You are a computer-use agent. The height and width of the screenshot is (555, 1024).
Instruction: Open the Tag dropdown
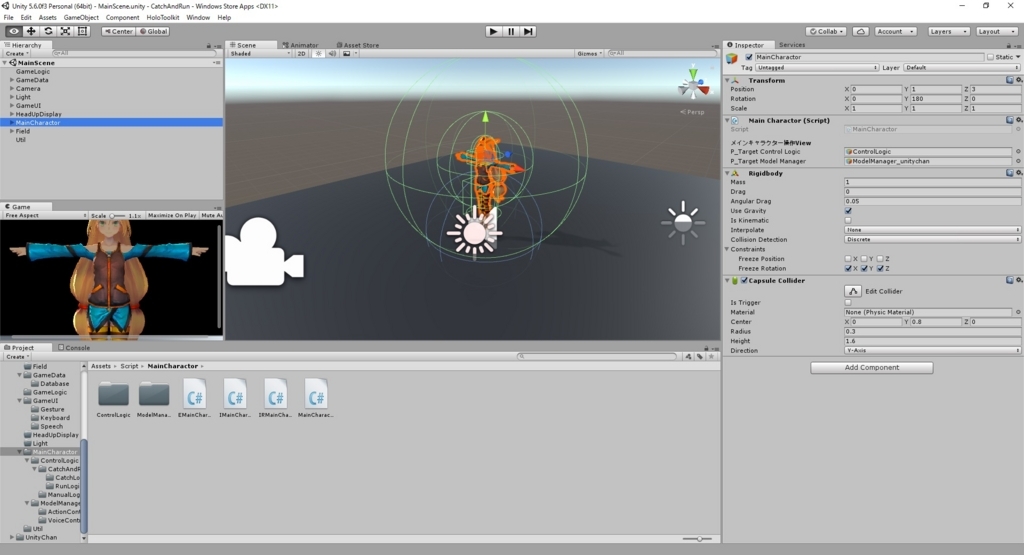(x=817, y=68)
